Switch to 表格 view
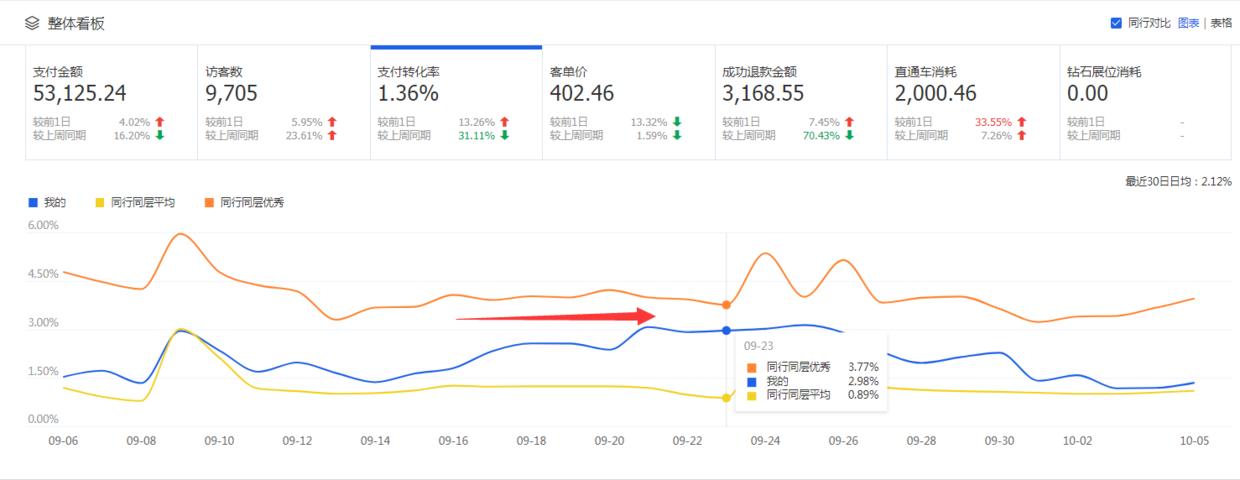Screen dimensions: 1240x480 point(1221,23)
